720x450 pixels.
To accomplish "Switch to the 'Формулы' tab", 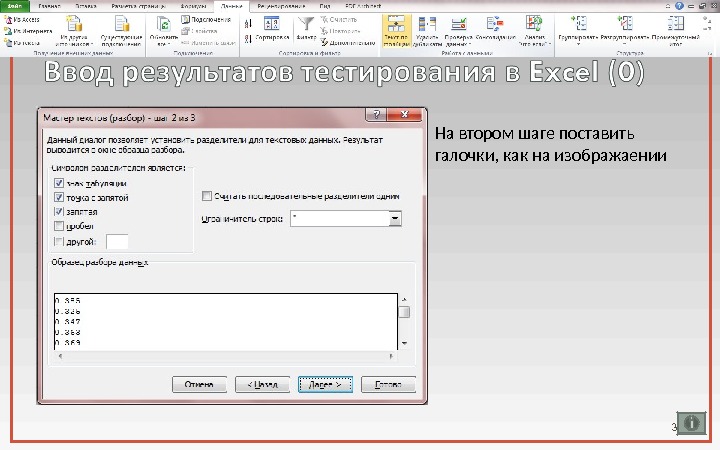I will point(193,6).
